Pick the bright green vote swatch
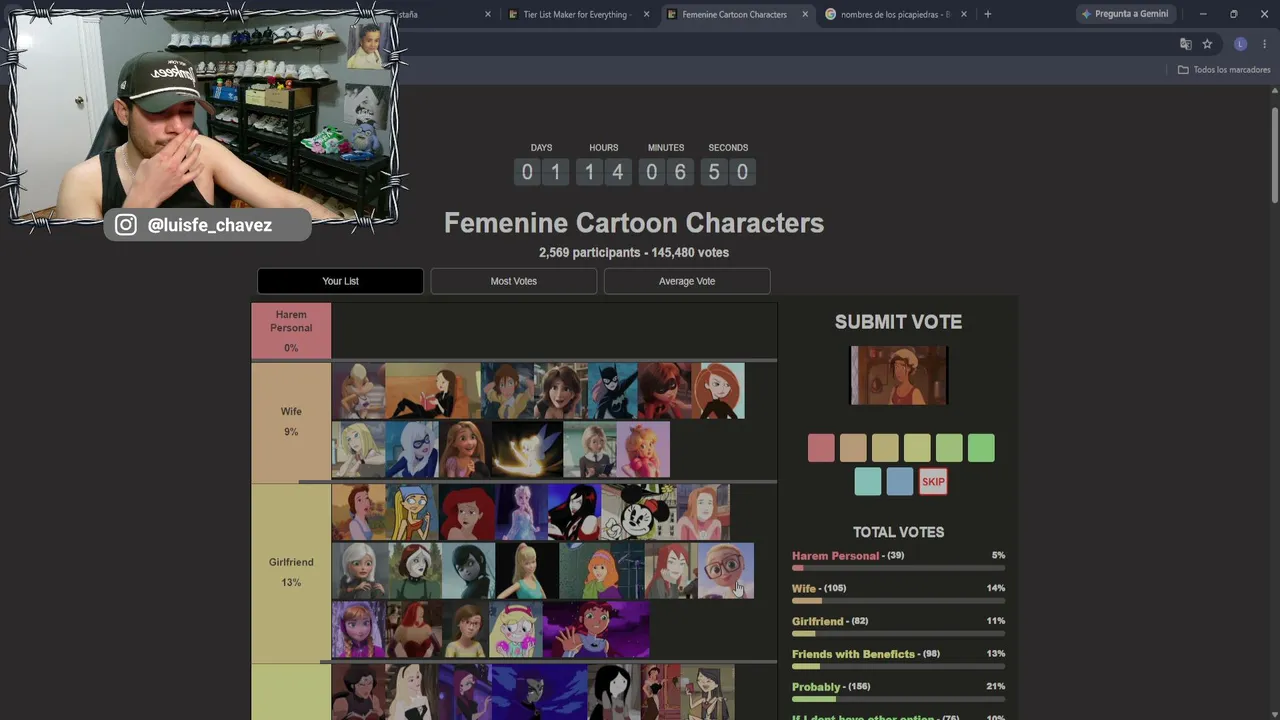The image size is (1280, 720). (x=981, y=448)
